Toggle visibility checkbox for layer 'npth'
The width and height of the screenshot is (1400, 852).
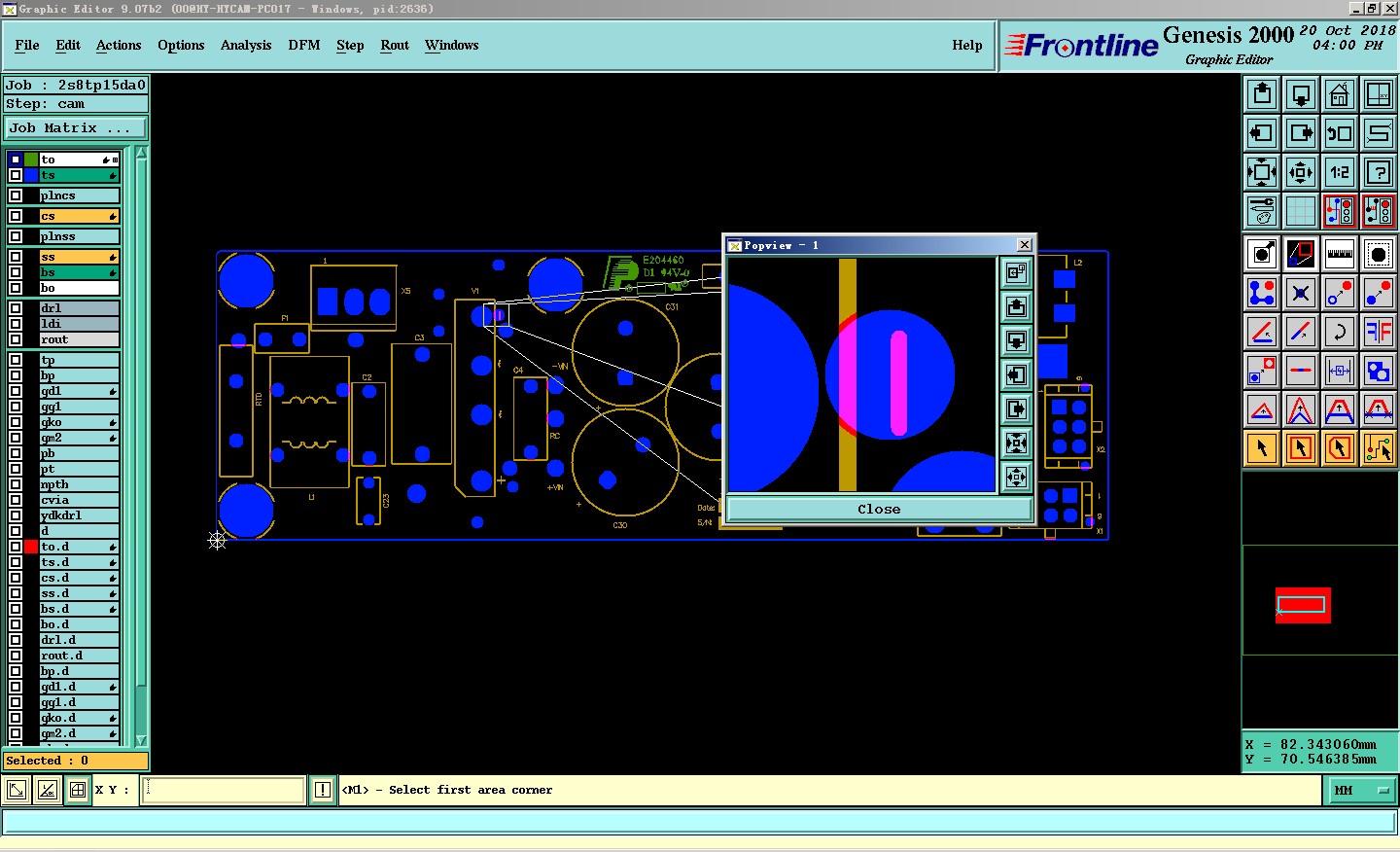(x=16, y=484)
